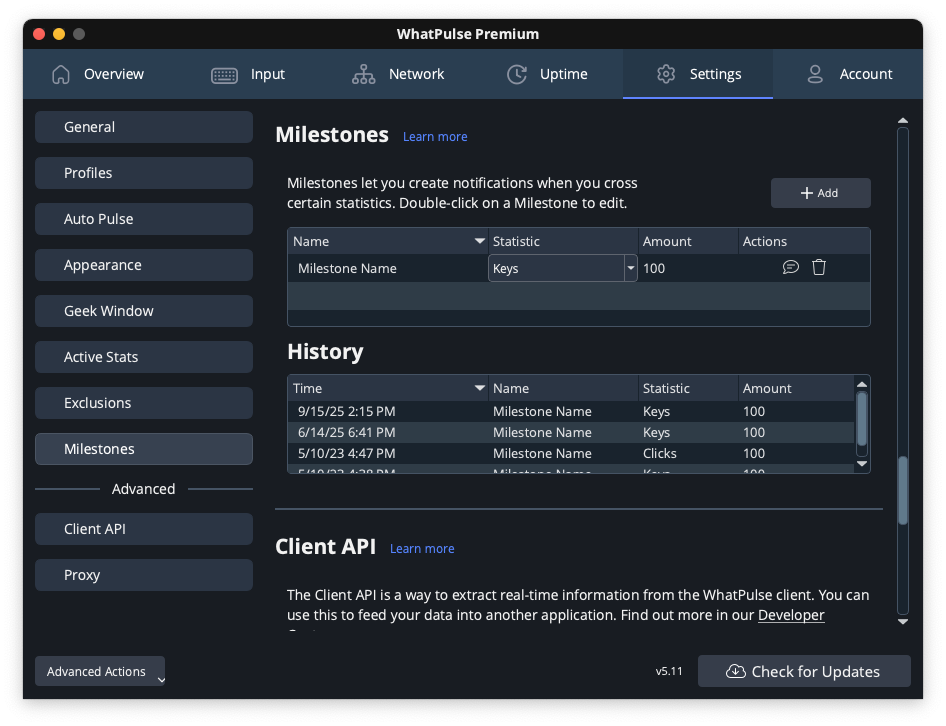Screen dimensions: 946x726
Task: Sort the History table by Time column arrow
Action: pyautogui.click(x=480, y=388)
